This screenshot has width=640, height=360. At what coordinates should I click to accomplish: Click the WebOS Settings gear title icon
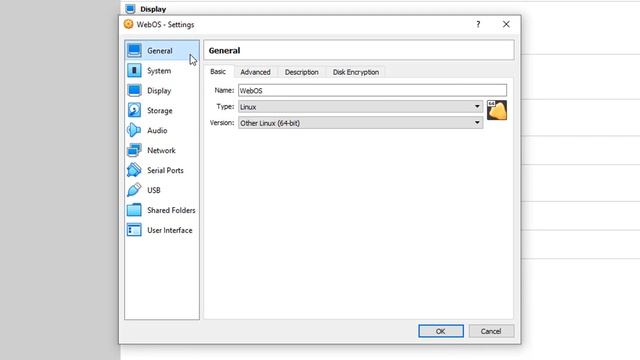[128, 24]
